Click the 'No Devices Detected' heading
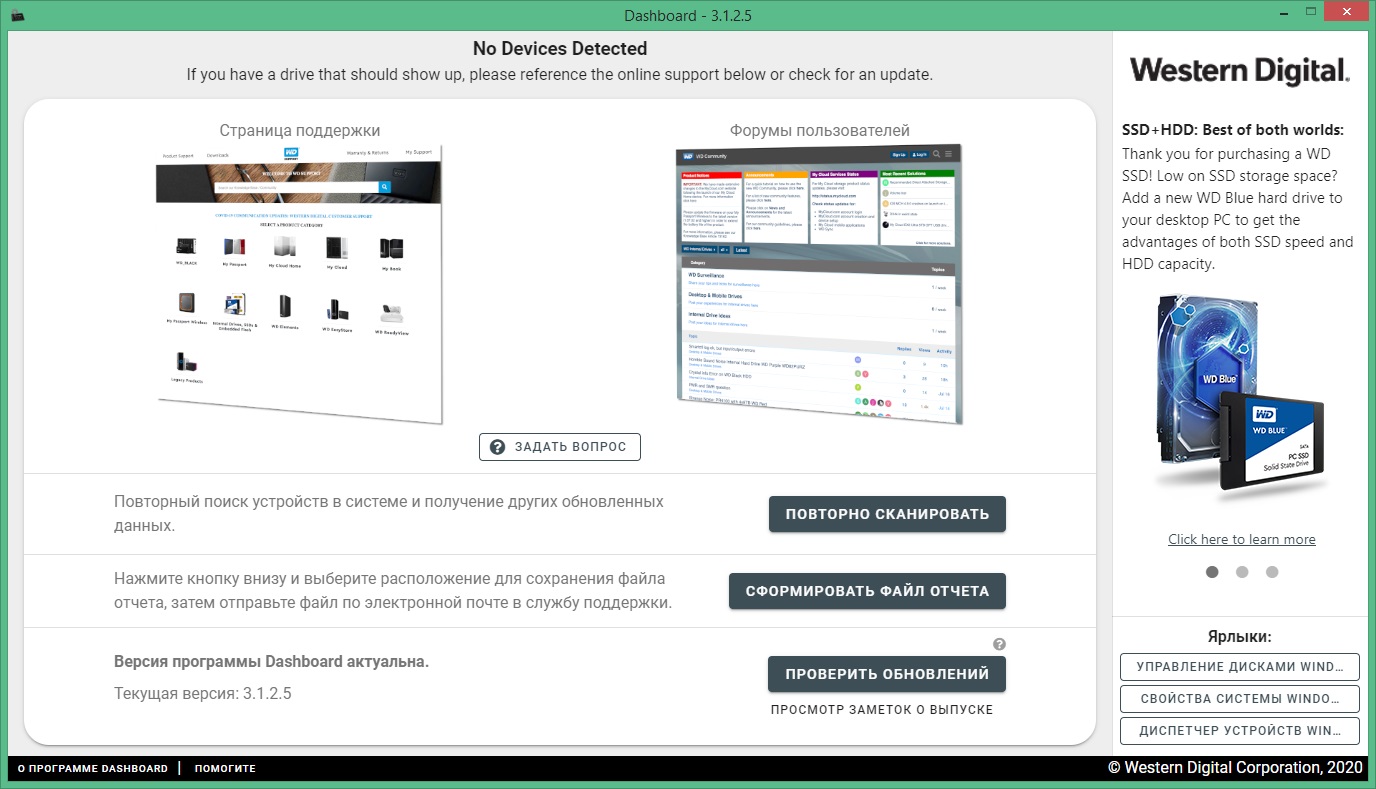1376x789 pixels. (560, 48)
